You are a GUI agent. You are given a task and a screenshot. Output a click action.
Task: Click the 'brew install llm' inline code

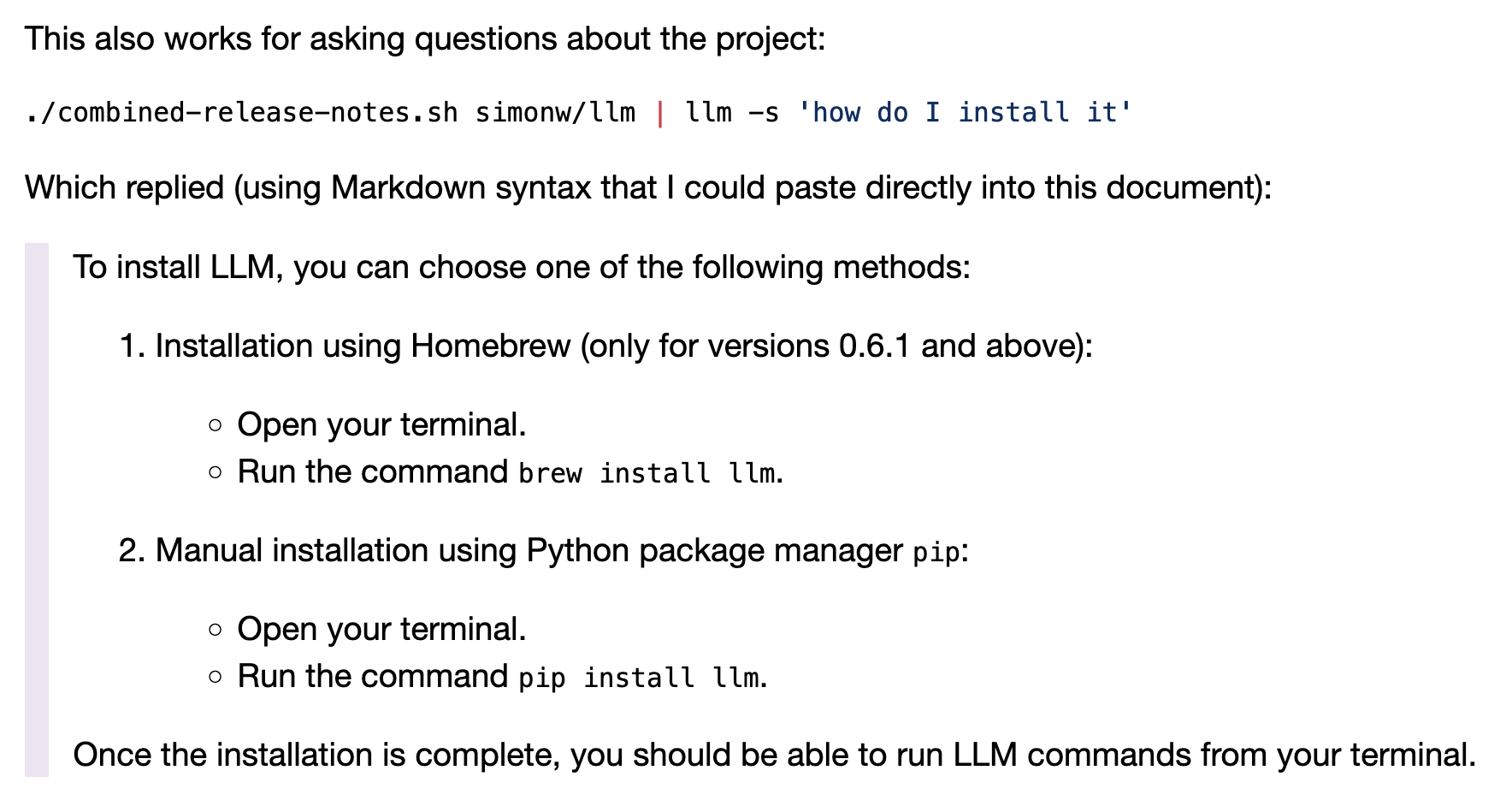pyautogui.click(x=649, y=473)
